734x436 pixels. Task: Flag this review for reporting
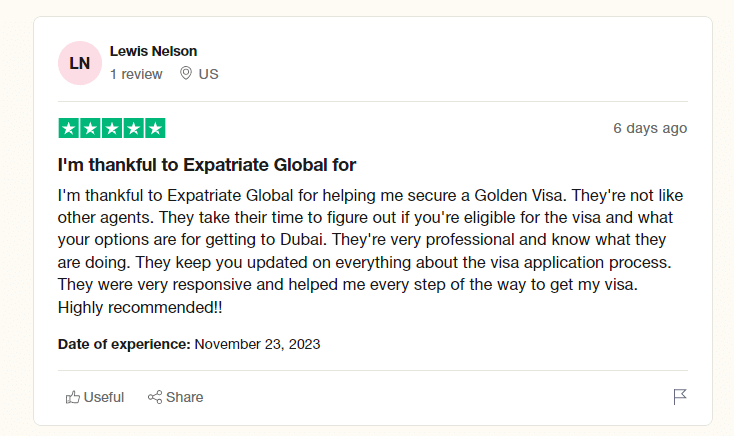click(x=680, y=397)
